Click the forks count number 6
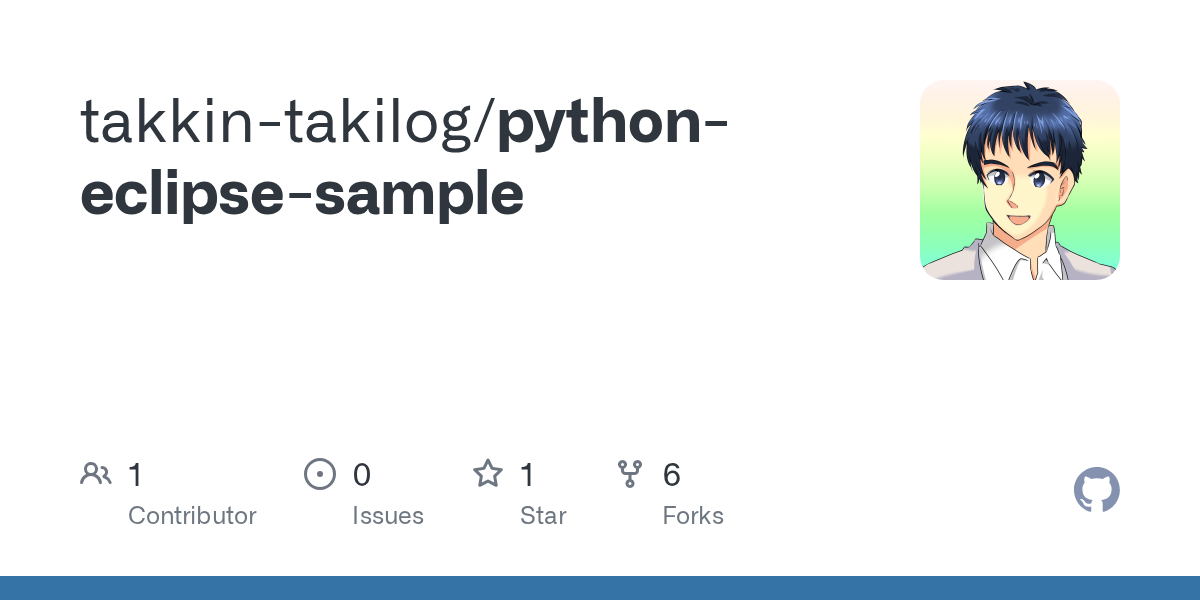The width and height of the screenshot is (1200, 600). tap(672, 475)
